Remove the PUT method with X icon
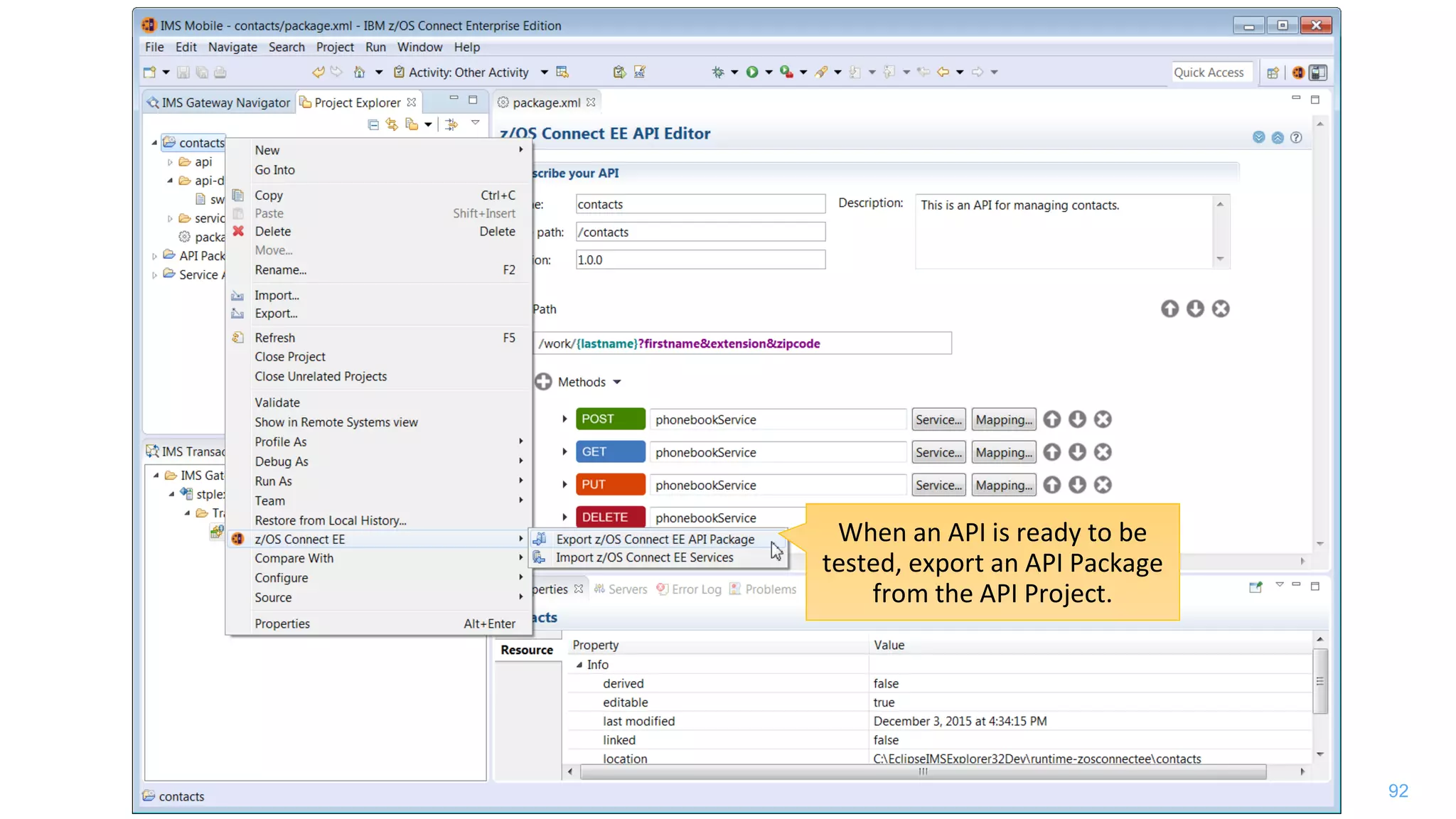Screen dimensions: 1456x819 (1103, 485)
